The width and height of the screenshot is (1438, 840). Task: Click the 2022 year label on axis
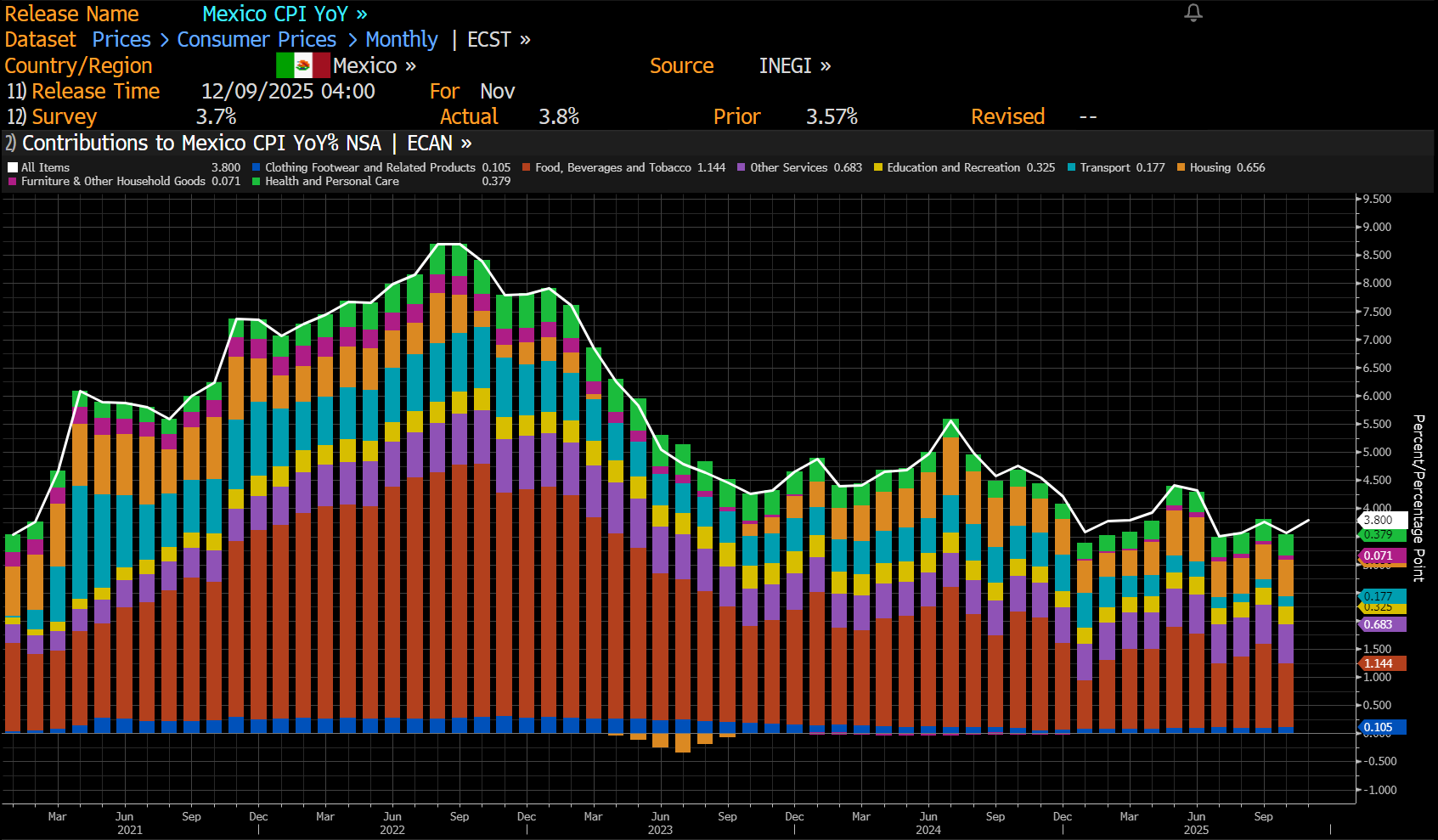coord(392,830)
